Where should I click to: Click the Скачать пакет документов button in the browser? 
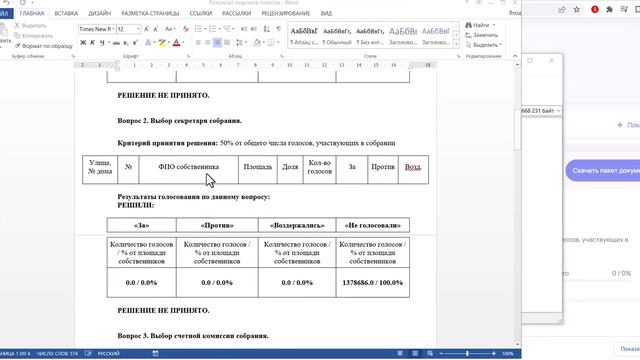602,171
